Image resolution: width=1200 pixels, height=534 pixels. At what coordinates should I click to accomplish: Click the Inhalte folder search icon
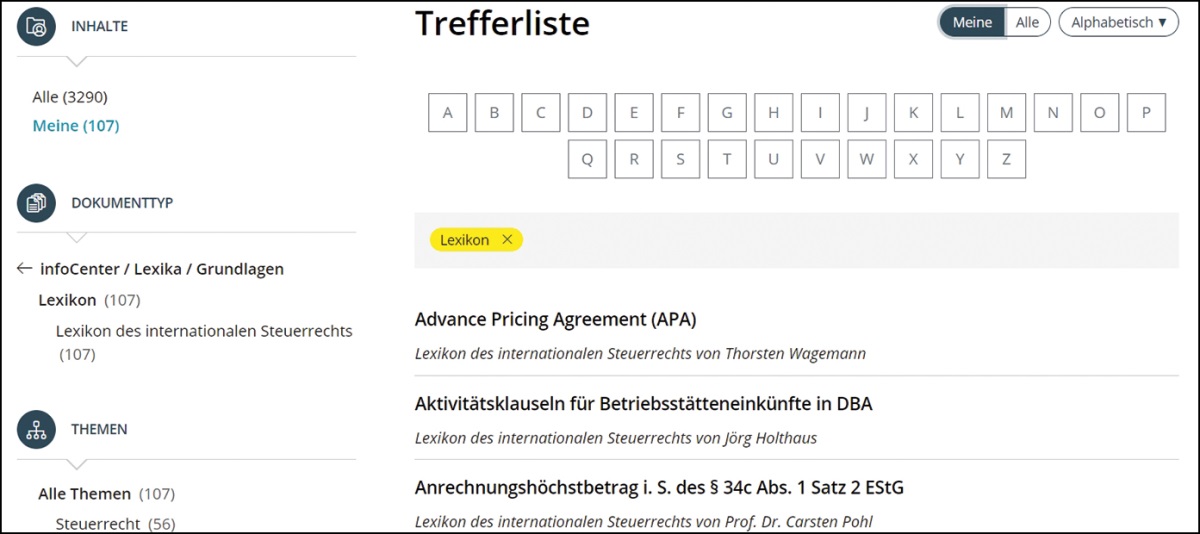[37, 27]
